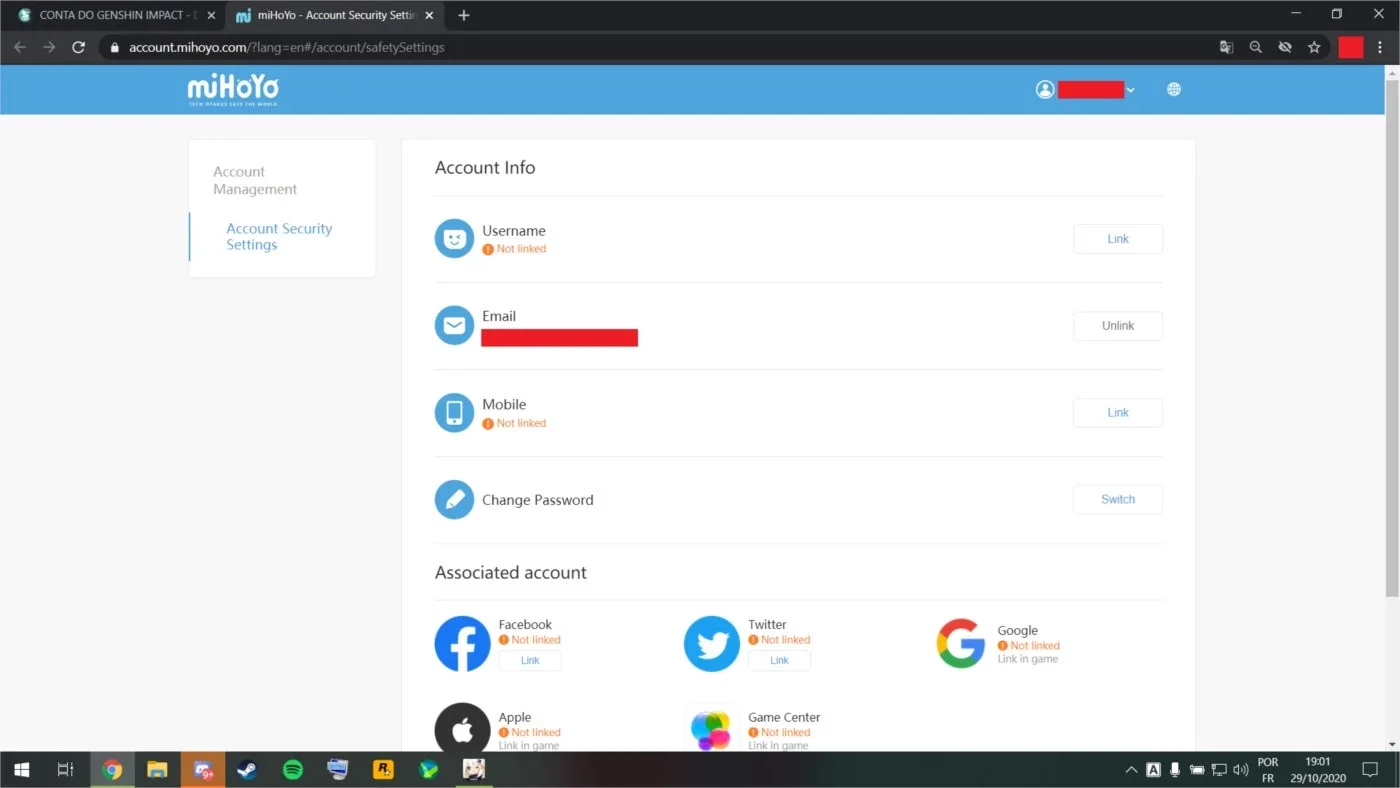
Task: Click the Chrome icon in the taskbar
Action: pos(112,770)
